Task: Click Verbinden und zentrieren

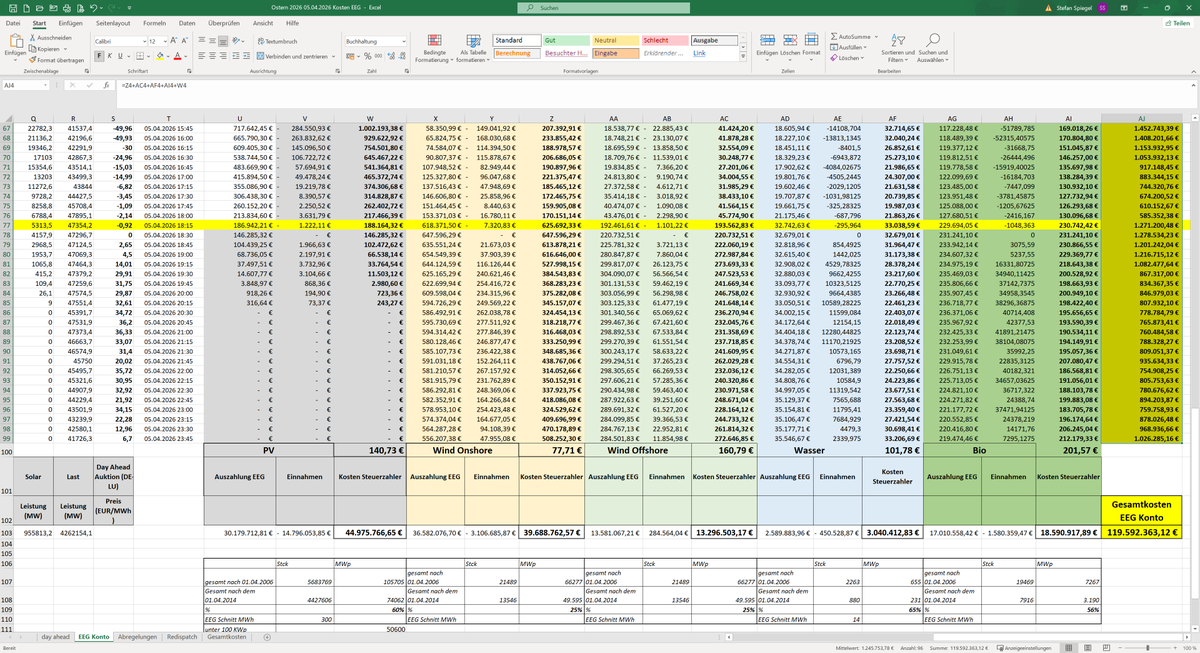Action: point(292,56)
